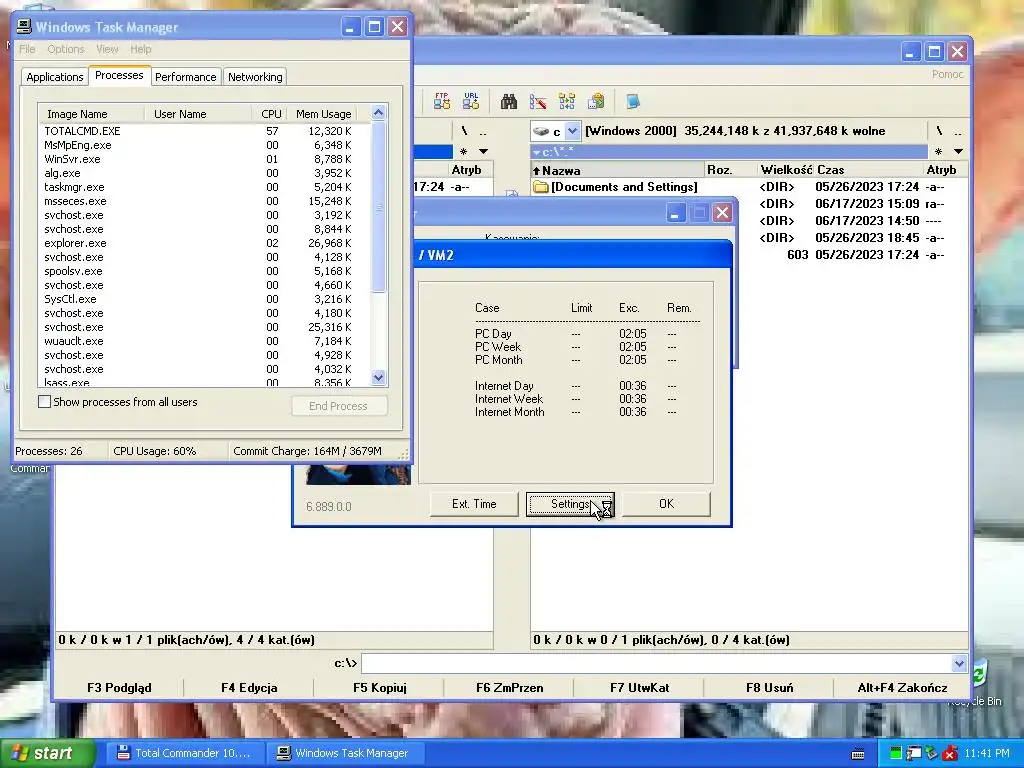Open Task Manager File menu

click(x=27, y=49)
